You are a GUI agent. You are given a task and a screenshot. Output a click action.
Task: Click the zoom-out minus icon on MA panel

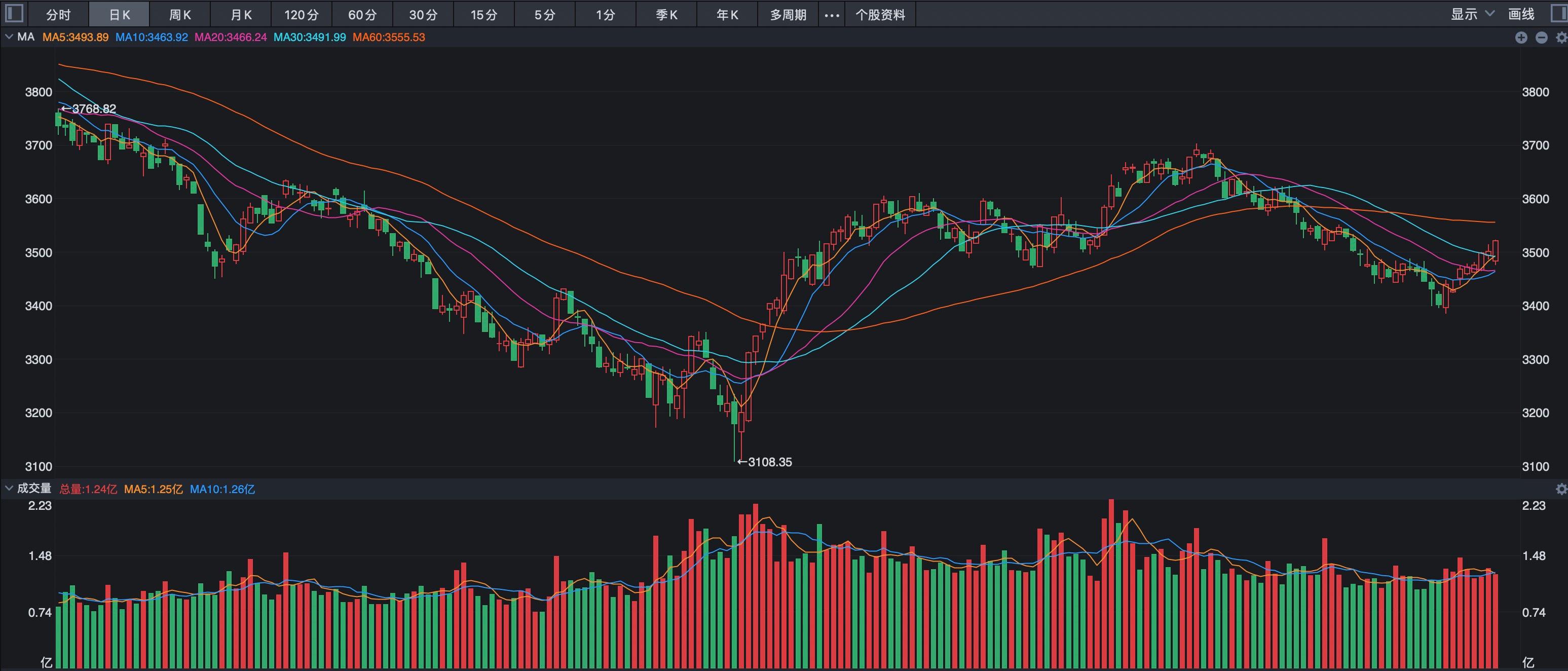[x=1541, y=38]
